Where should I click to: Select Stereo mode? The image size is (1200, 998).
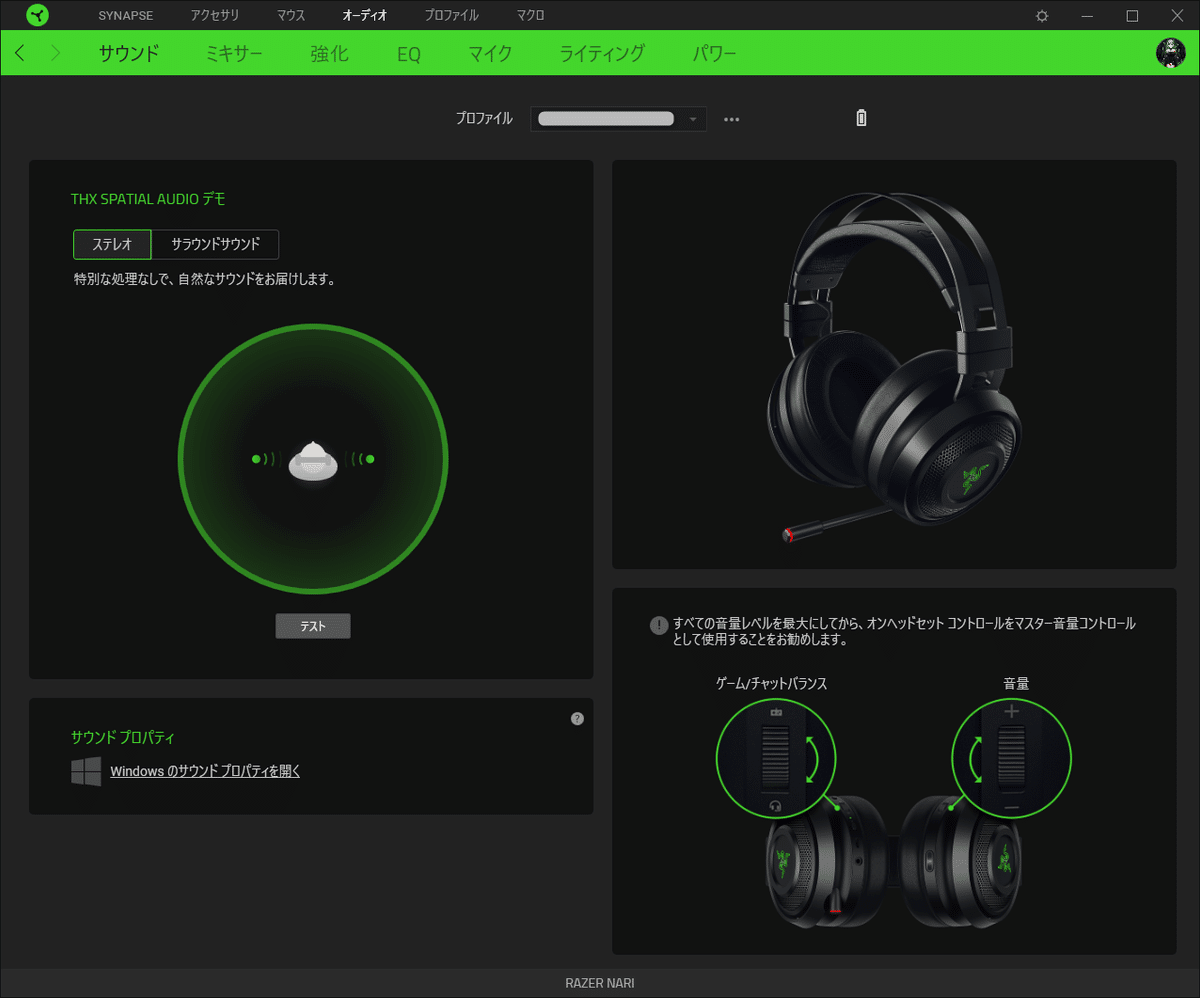coord(112,245)
